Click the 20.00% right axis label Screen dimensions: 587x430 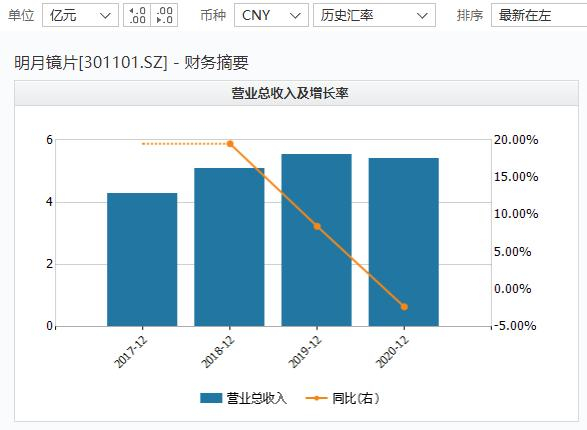pyautogui.click(x=516, y=140)
